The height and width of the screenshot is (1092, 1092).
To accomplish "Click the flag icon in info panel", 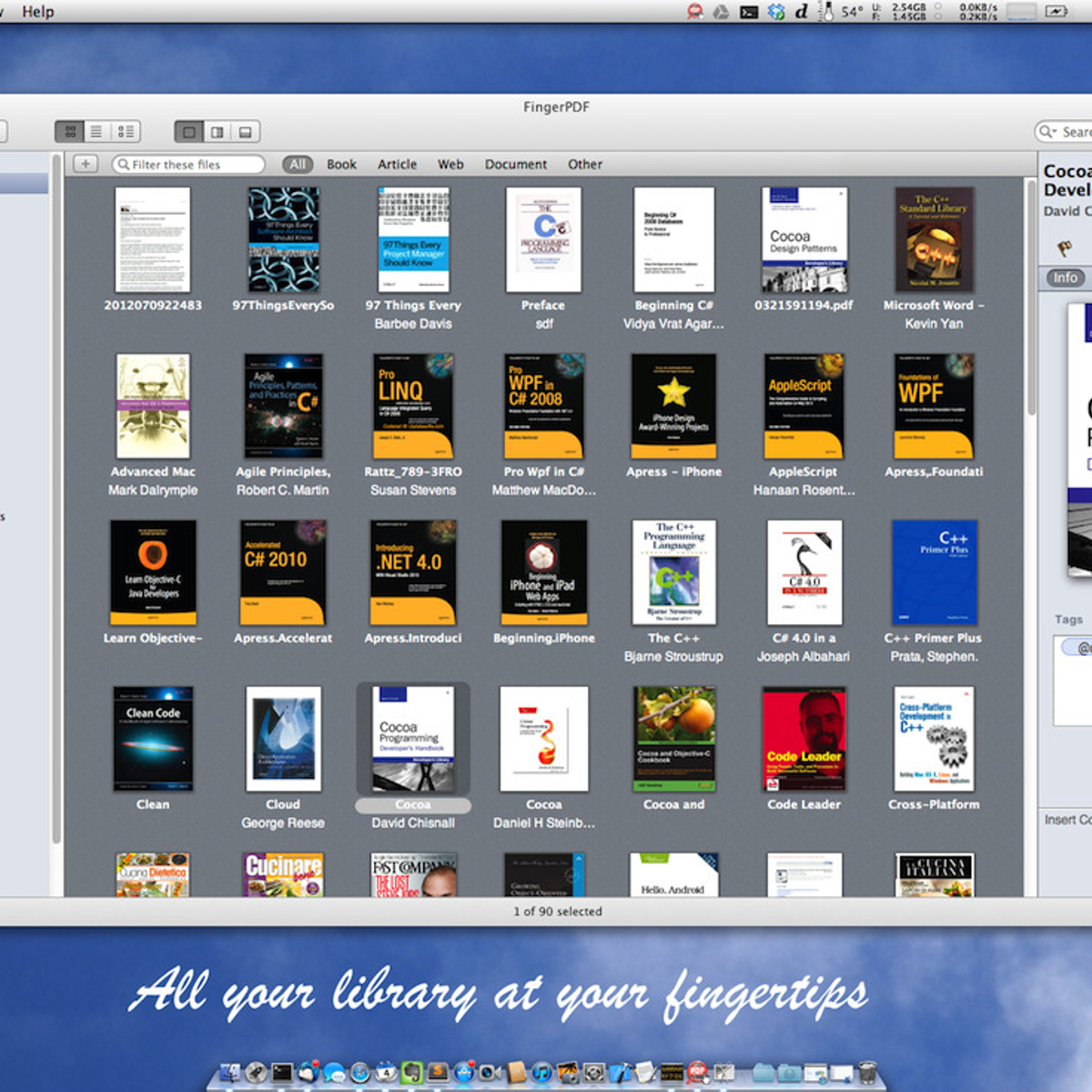I will click(1064, 248).
